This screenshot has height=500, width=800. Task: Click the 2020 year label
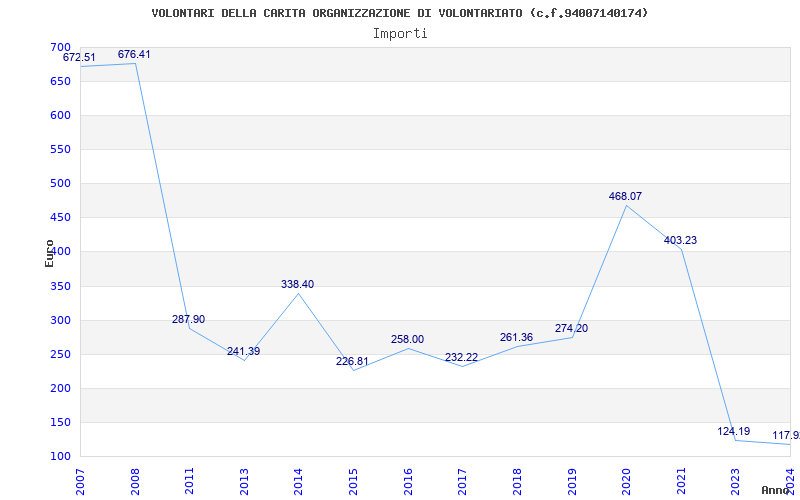point(626,482)
